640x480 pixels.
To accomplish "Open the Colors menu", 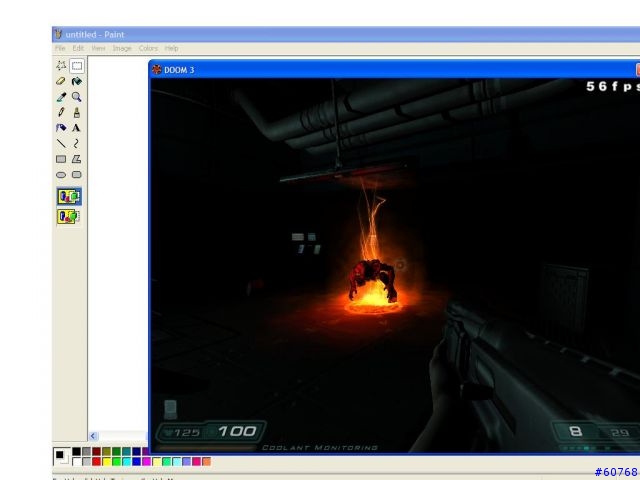I will coord(148,48).
